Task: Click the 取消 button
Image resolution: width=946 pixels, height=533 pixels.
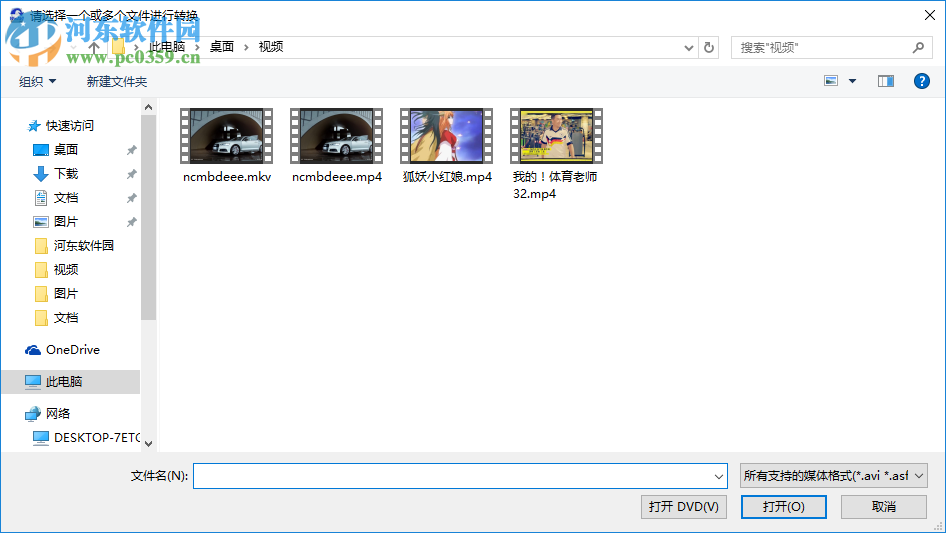Action: coord(884,507)
